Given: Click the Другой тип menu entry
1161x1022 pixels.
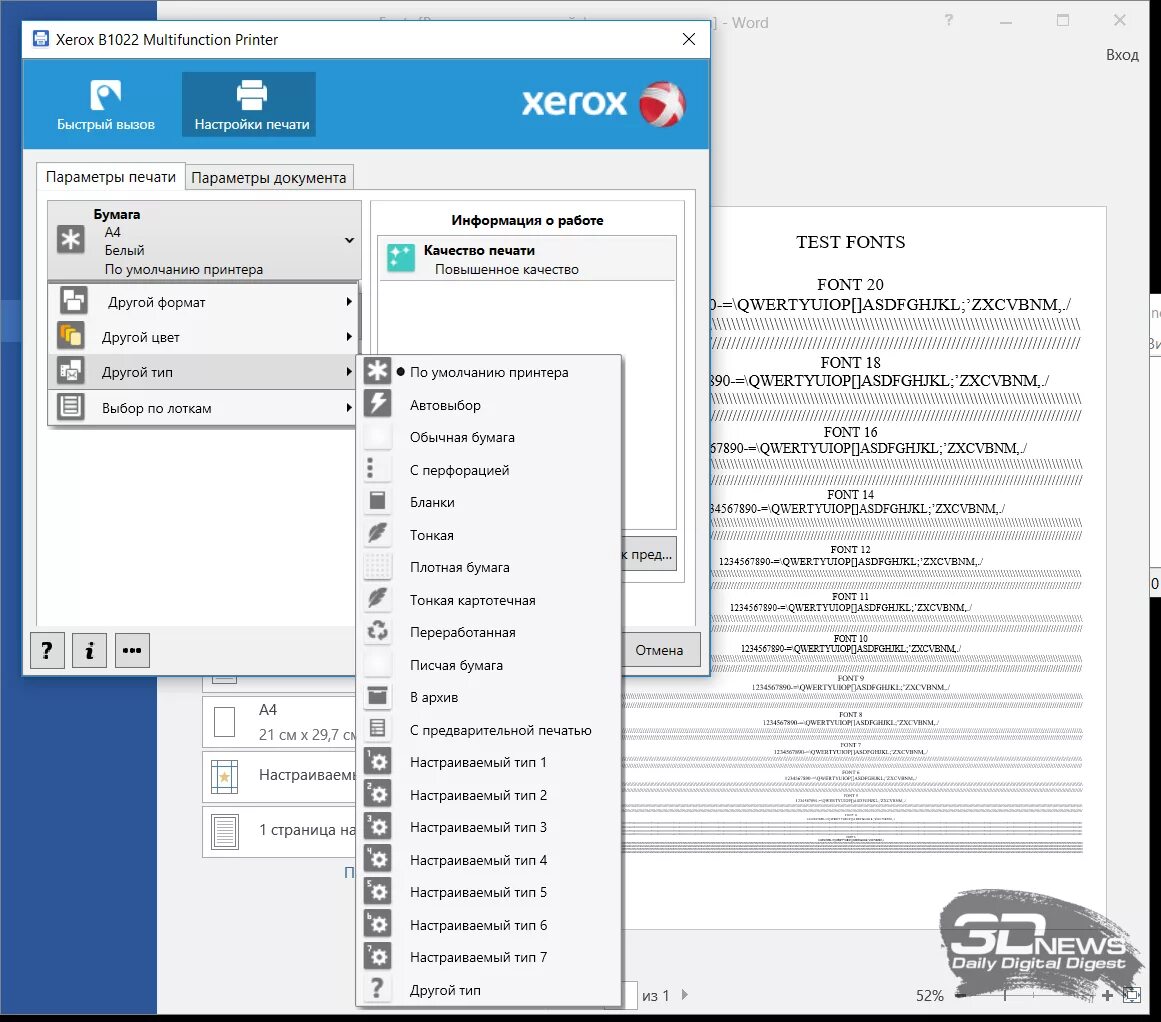Looking at the screenshot, I should (x=204, y=372).
